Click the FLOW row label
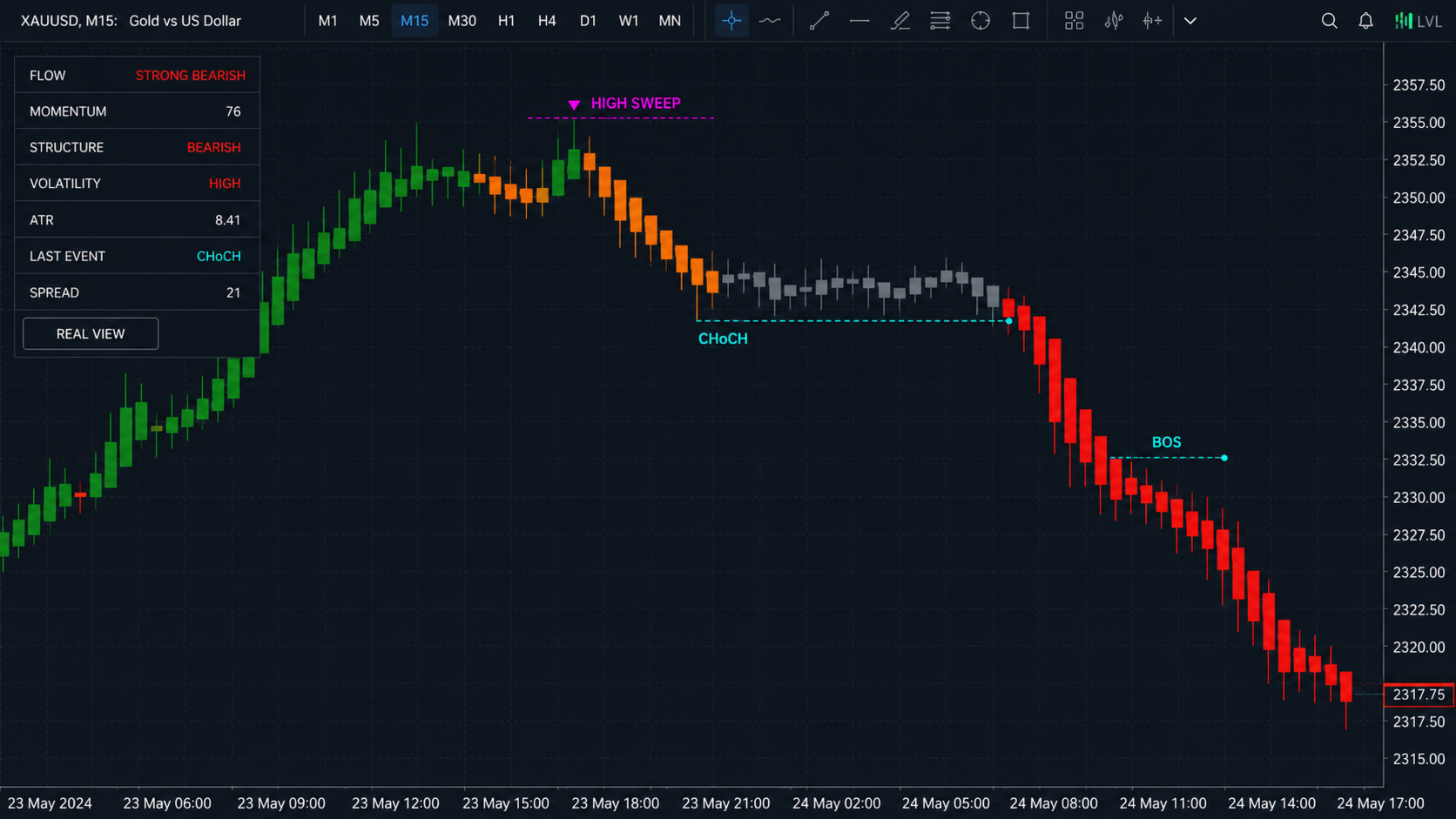Viewport: 1456px width, 819px height. (x=48, y=76)
